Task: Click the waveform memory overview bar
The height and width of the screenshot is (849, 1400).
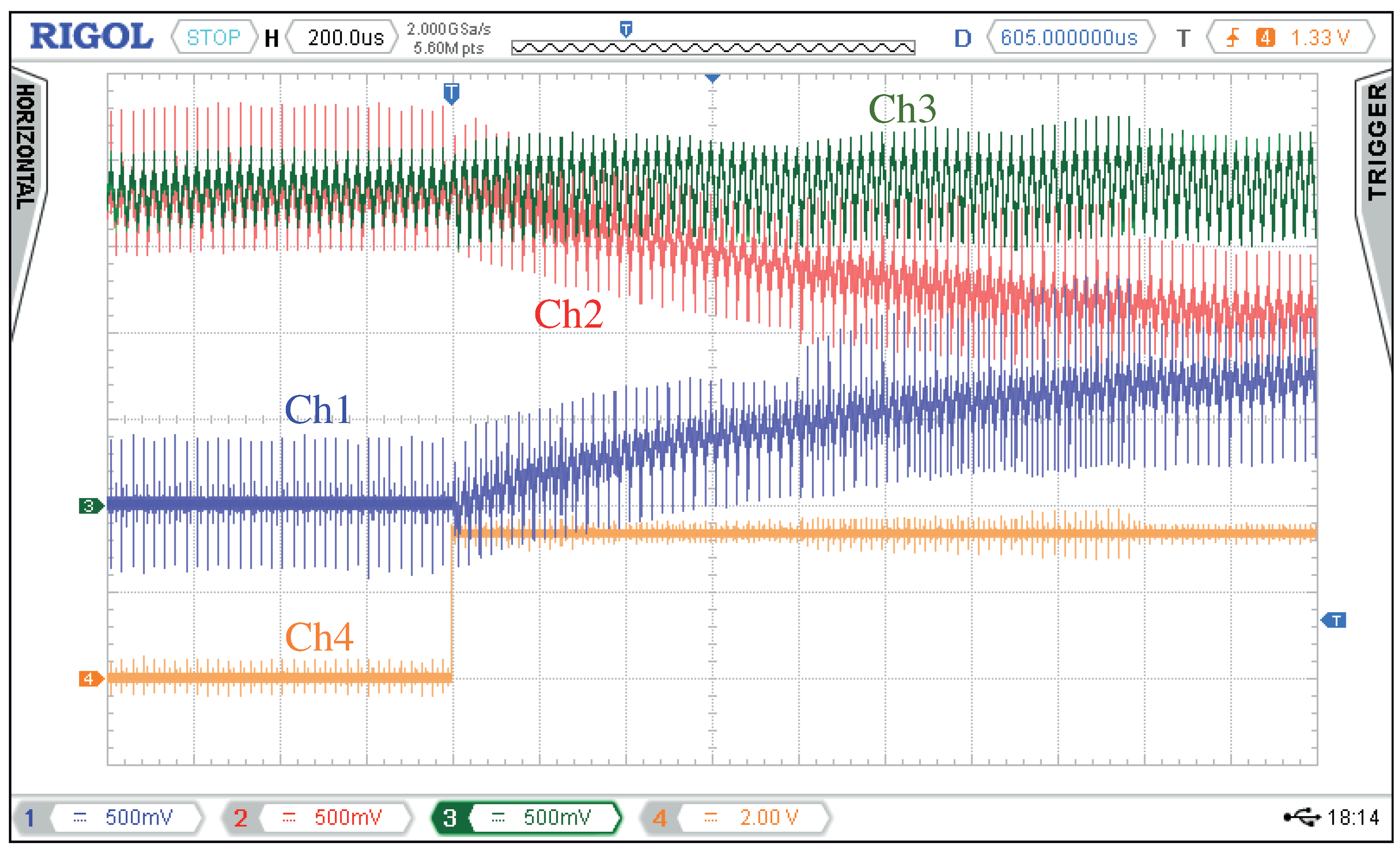Action: [713, 48]
